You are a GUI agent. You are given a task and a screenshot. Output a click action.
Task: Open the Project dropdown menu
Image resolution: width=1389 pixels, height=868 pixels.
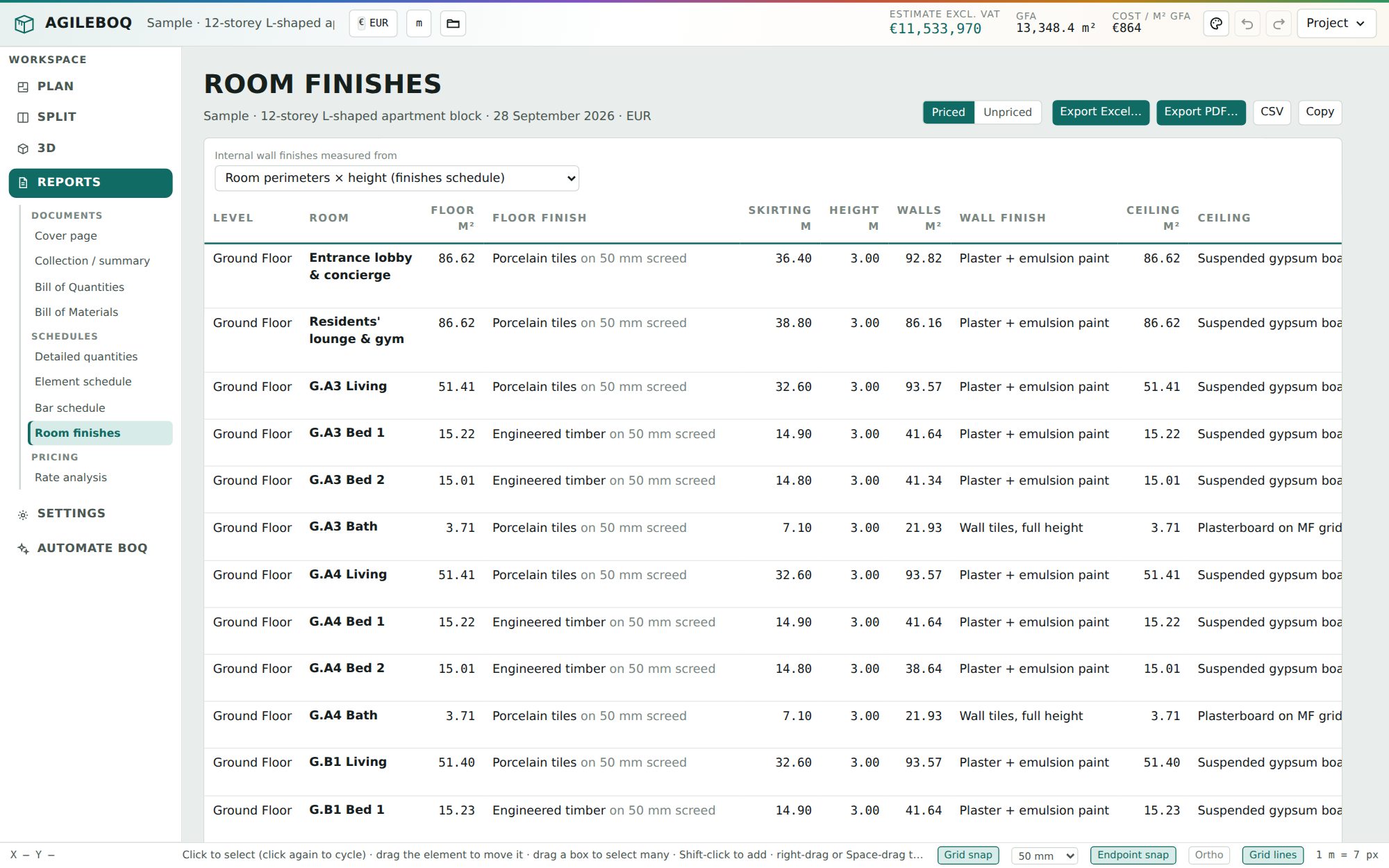[x=1336, y=23]
